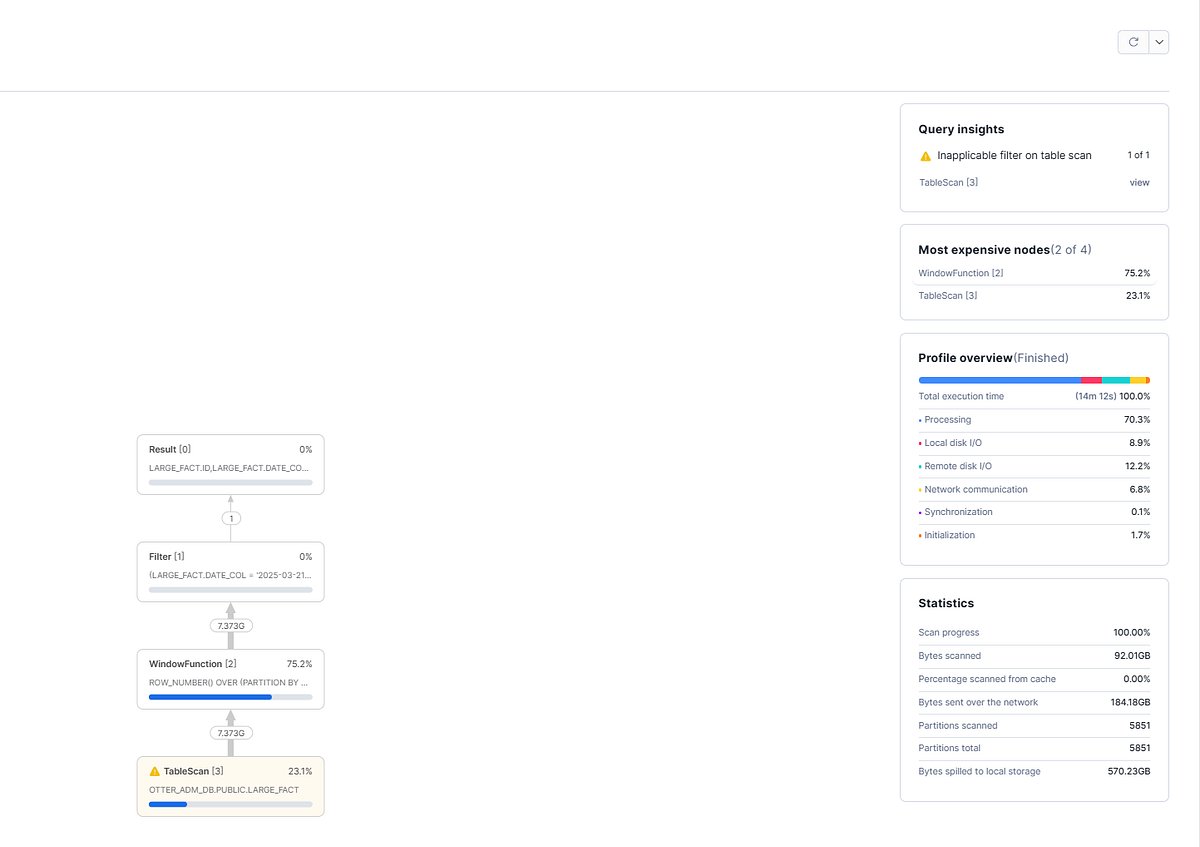Click the Total execution time color bar
This screenshot has width=1200, height=847.
(1034, 380)
